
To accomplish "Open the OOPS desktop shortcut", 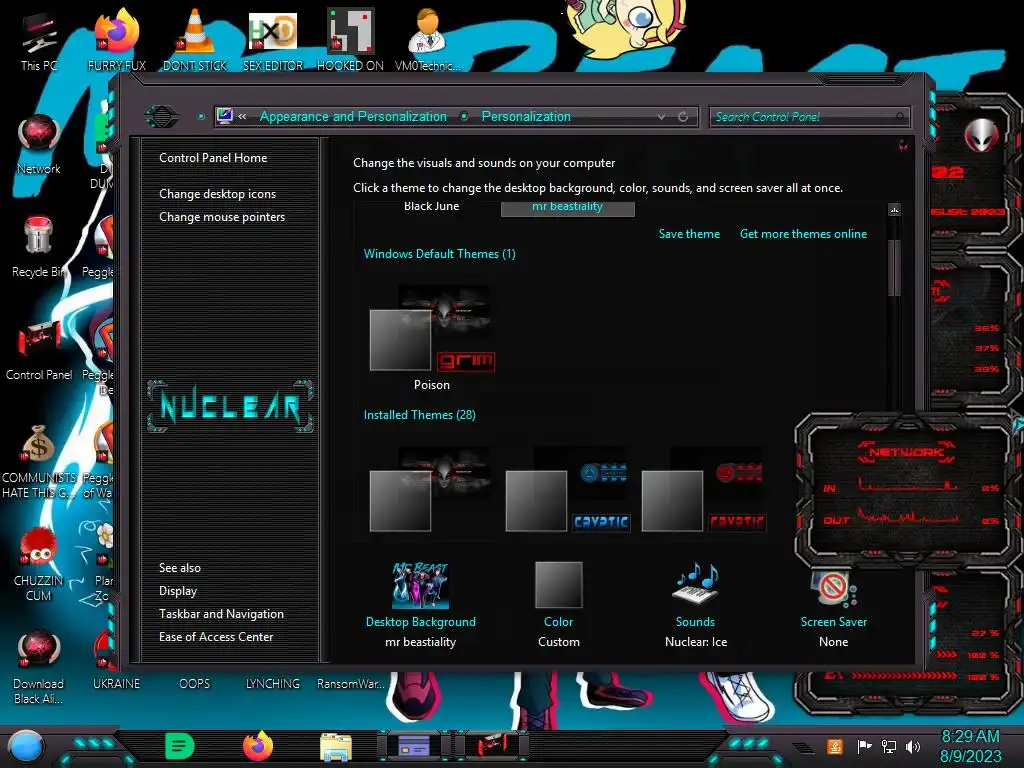I will 195,684.
